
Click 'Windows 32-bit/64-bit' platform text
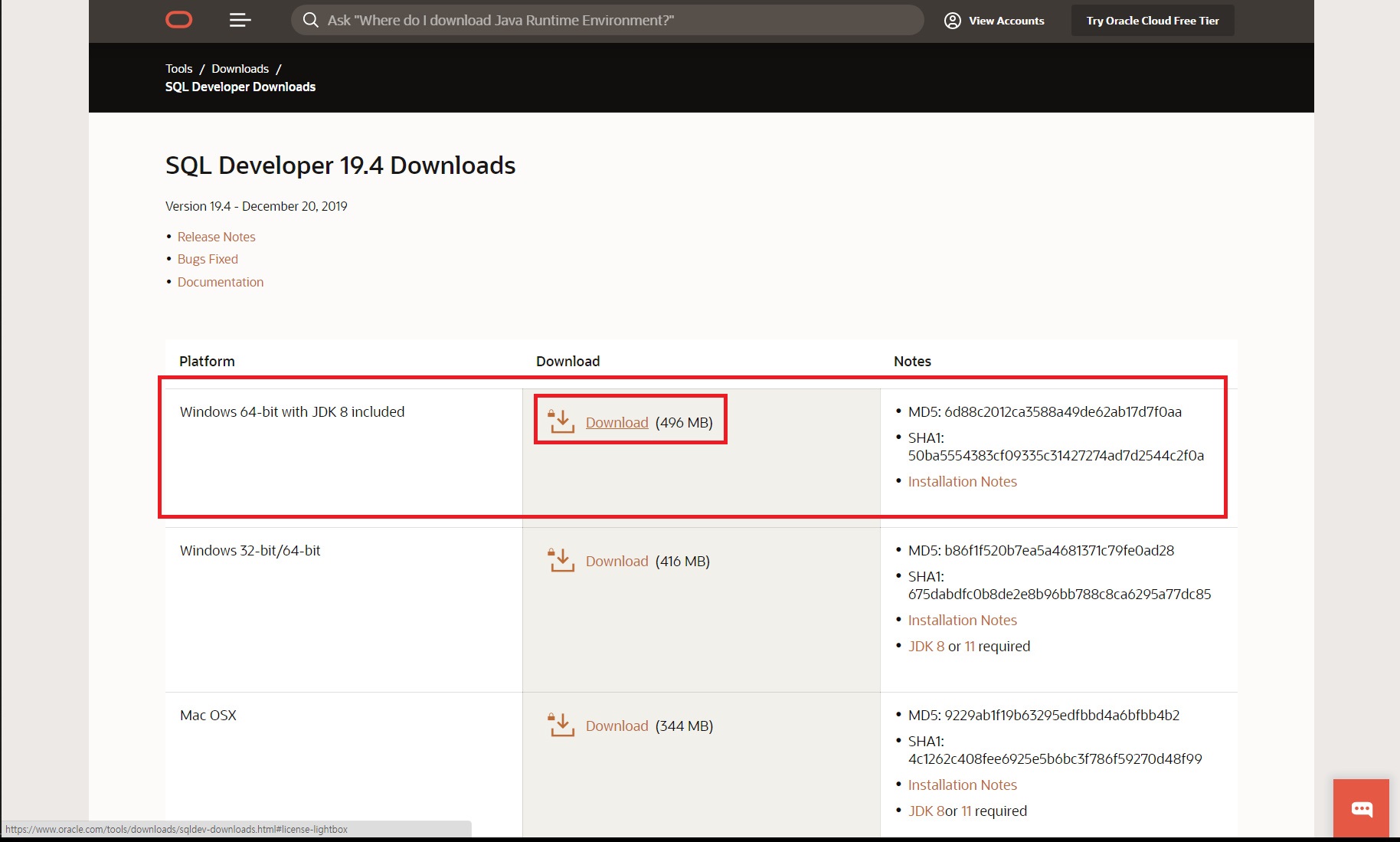pos(250,550)
